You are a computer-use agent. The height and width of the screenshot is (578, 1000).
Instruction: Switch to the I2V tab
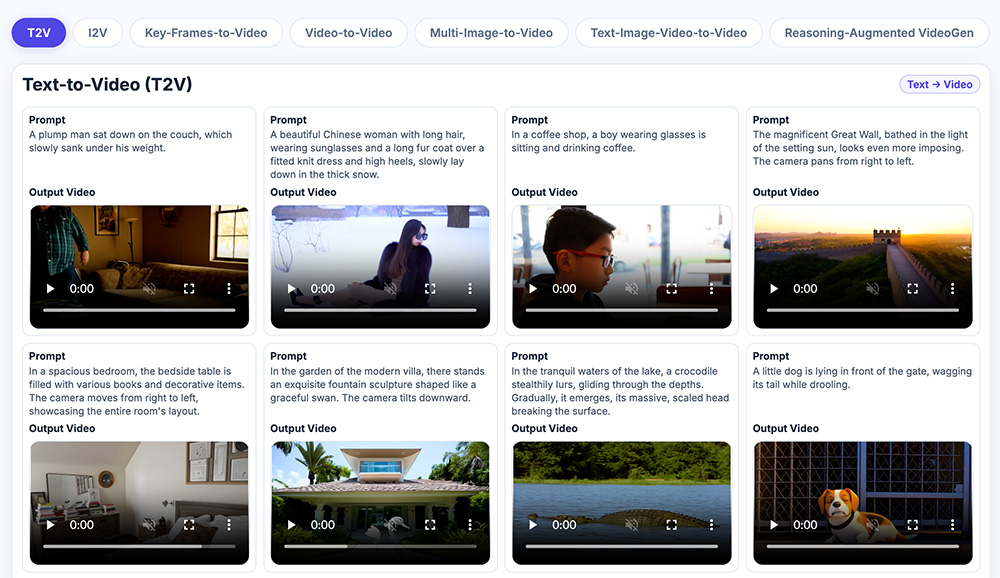(x=97, y=33)
